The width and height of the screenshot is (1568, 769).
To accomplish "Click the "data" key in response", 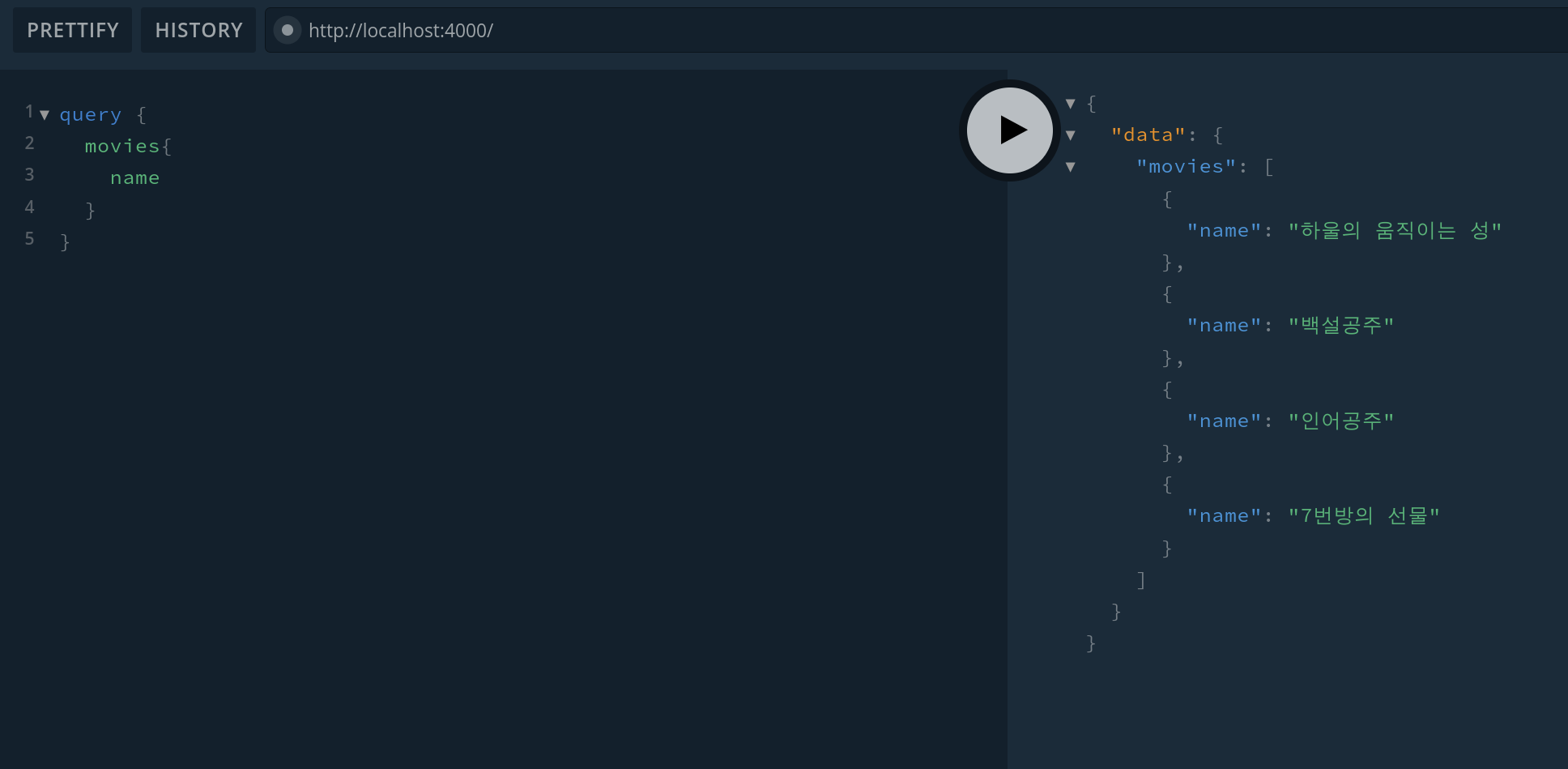I will click(1148, 135).
